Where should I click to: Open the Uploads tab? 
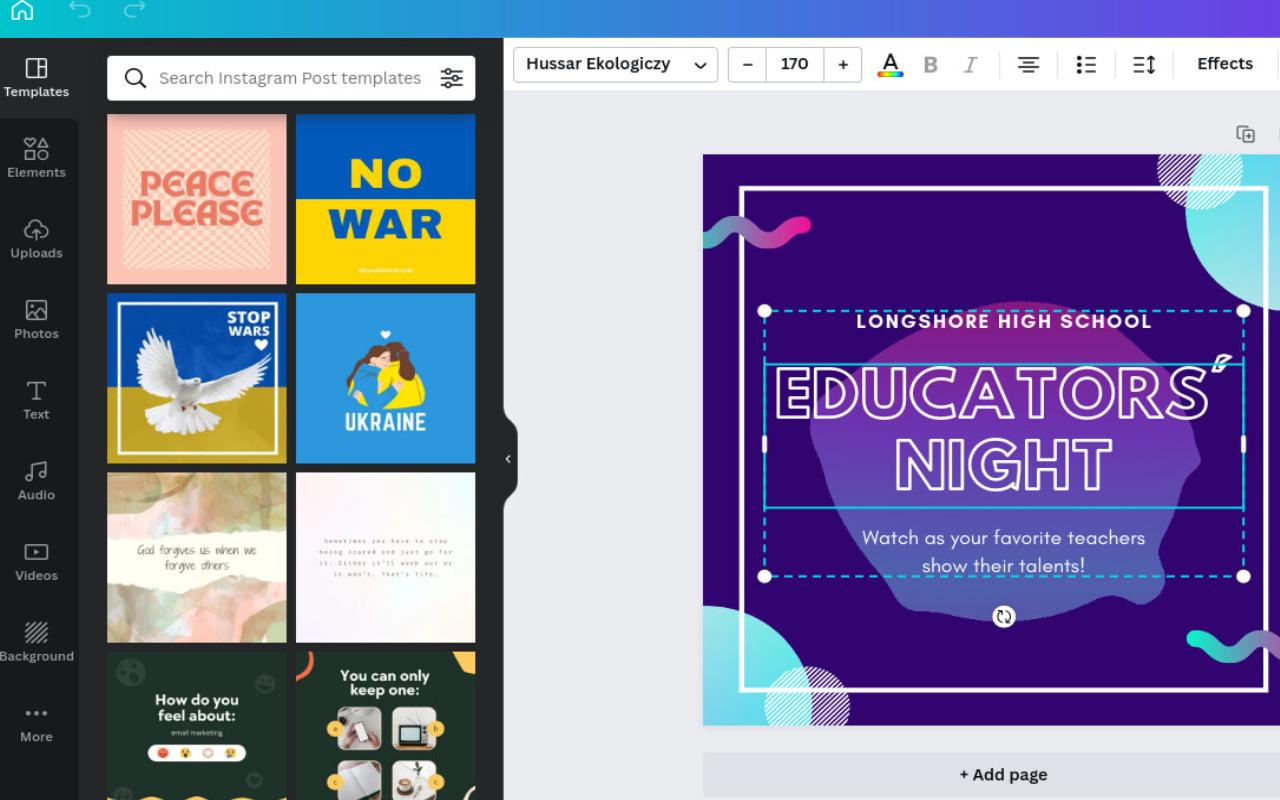click(x=36, y=240)
